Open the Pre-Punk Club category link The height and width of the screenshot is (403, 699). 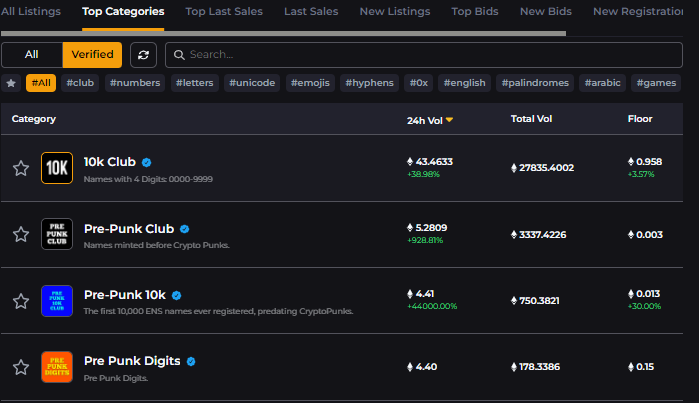[x=129, y=229]
